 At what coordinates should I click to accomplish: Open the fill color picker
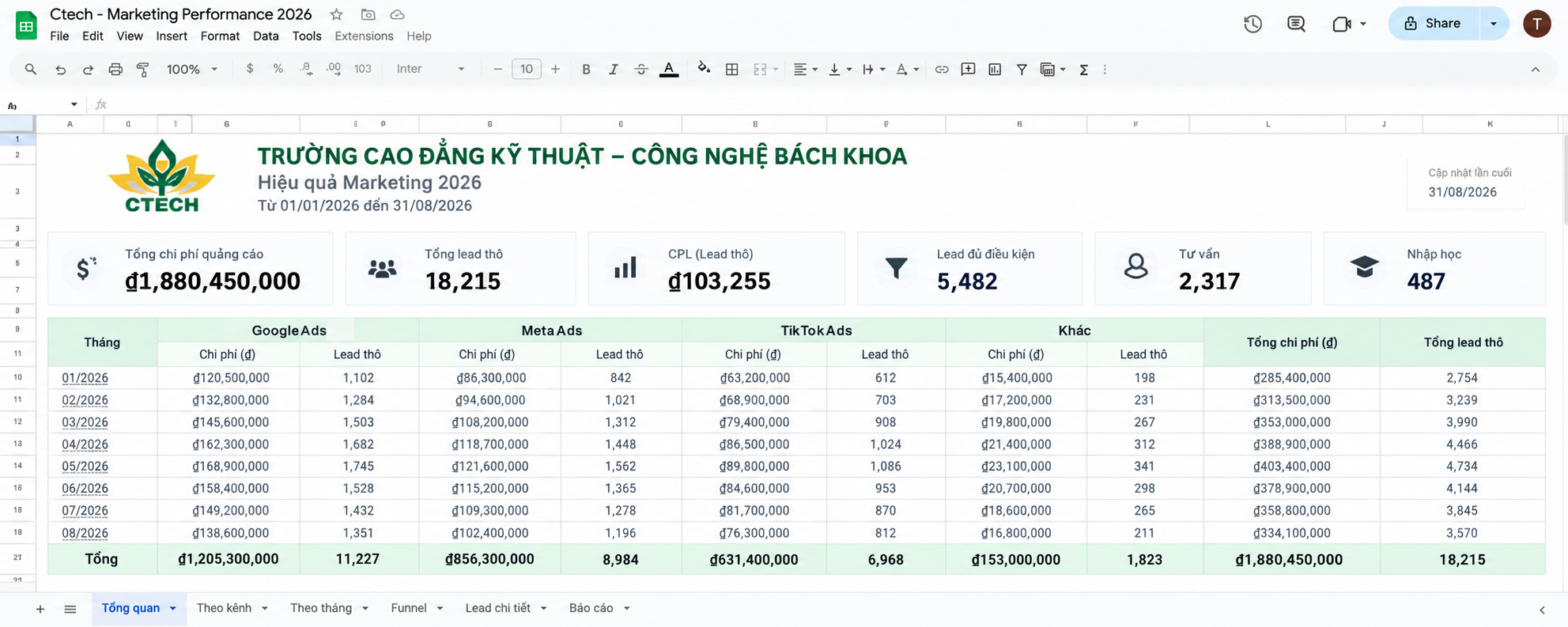[x=704, y=69]
